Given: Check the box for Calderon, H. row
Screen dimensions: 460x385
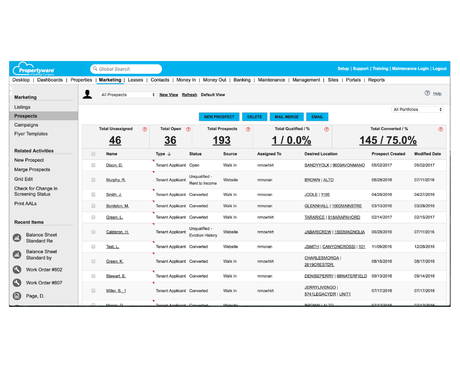Looking at the screenshot, I should tap(93, 232).
